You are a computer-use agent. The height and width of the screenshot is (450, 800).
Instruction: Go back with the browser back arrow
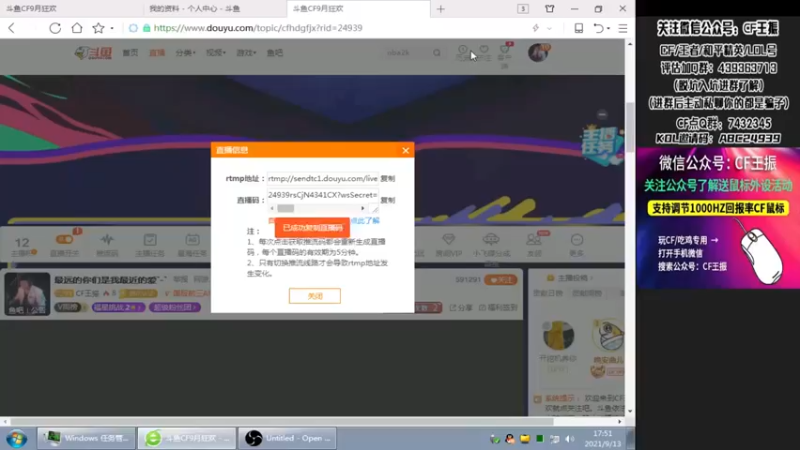(x=12, y=28)
